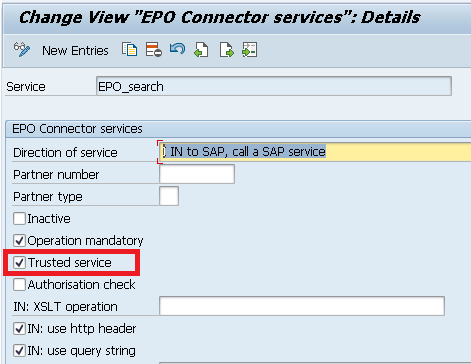Enable the Inactive checkbox
This screenshot has height=364, width=471.
[x=19, y=219]
